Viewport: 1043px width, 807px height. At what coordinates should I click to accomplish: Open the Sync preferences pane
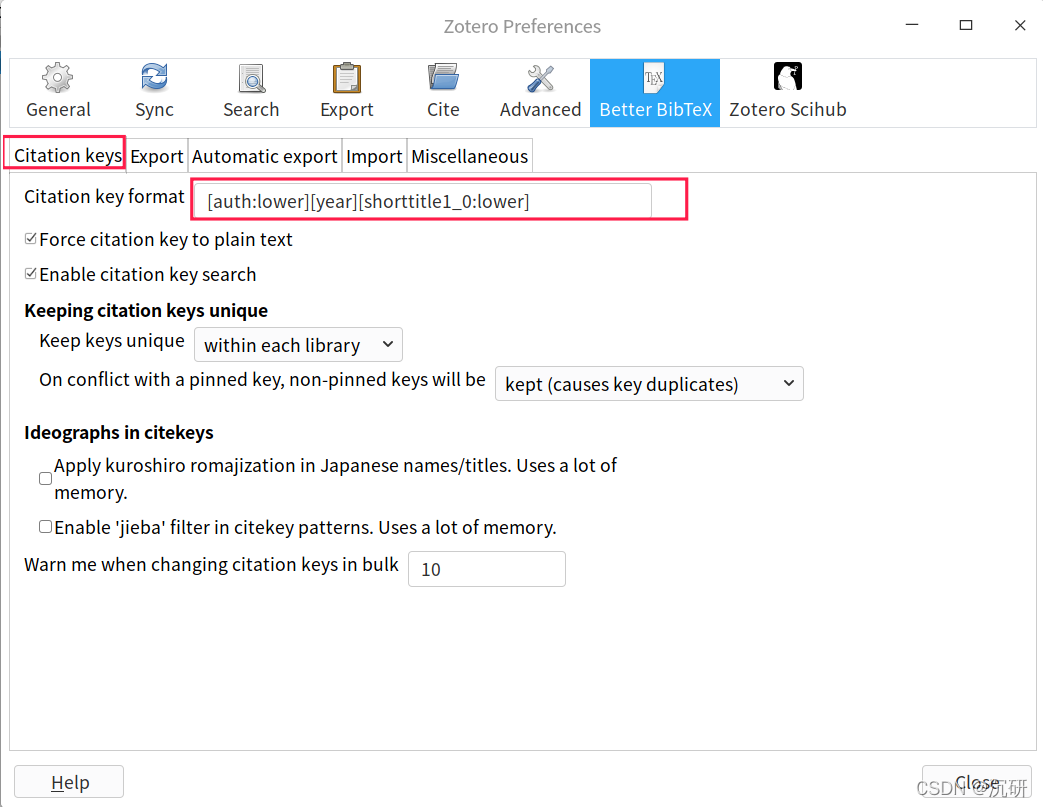pyautogui.click(x=154, y=92)
